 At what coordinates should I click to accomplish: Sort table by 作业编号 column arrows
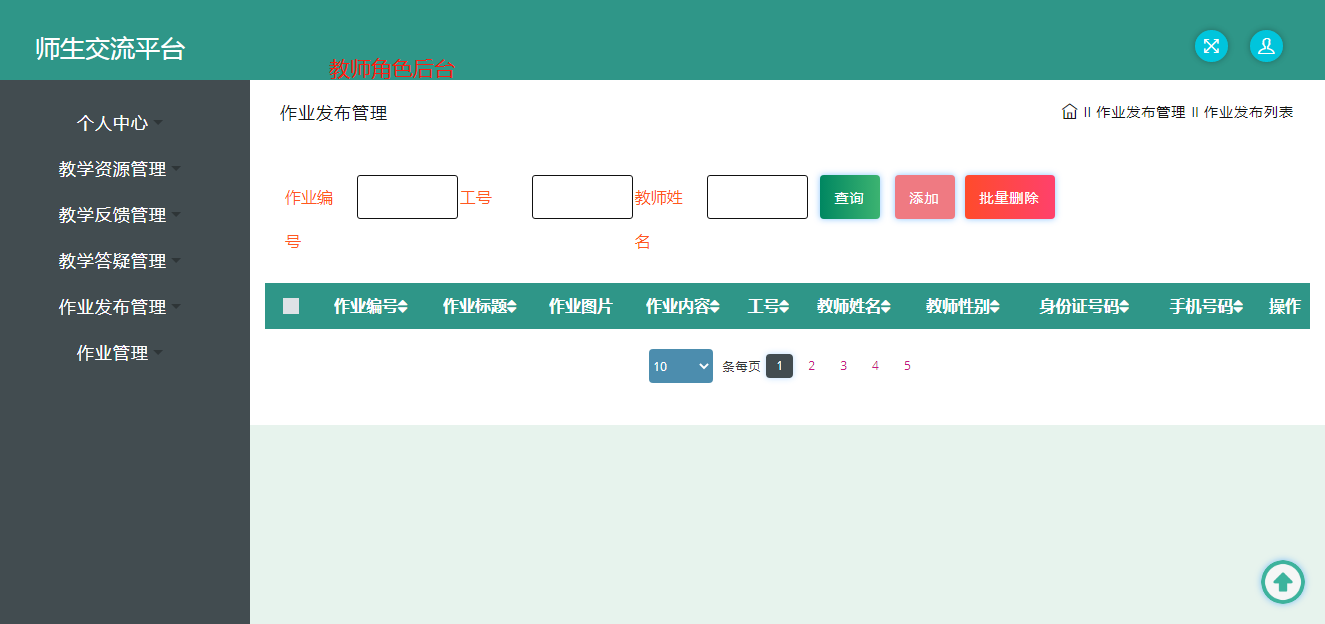pos(403,307)
